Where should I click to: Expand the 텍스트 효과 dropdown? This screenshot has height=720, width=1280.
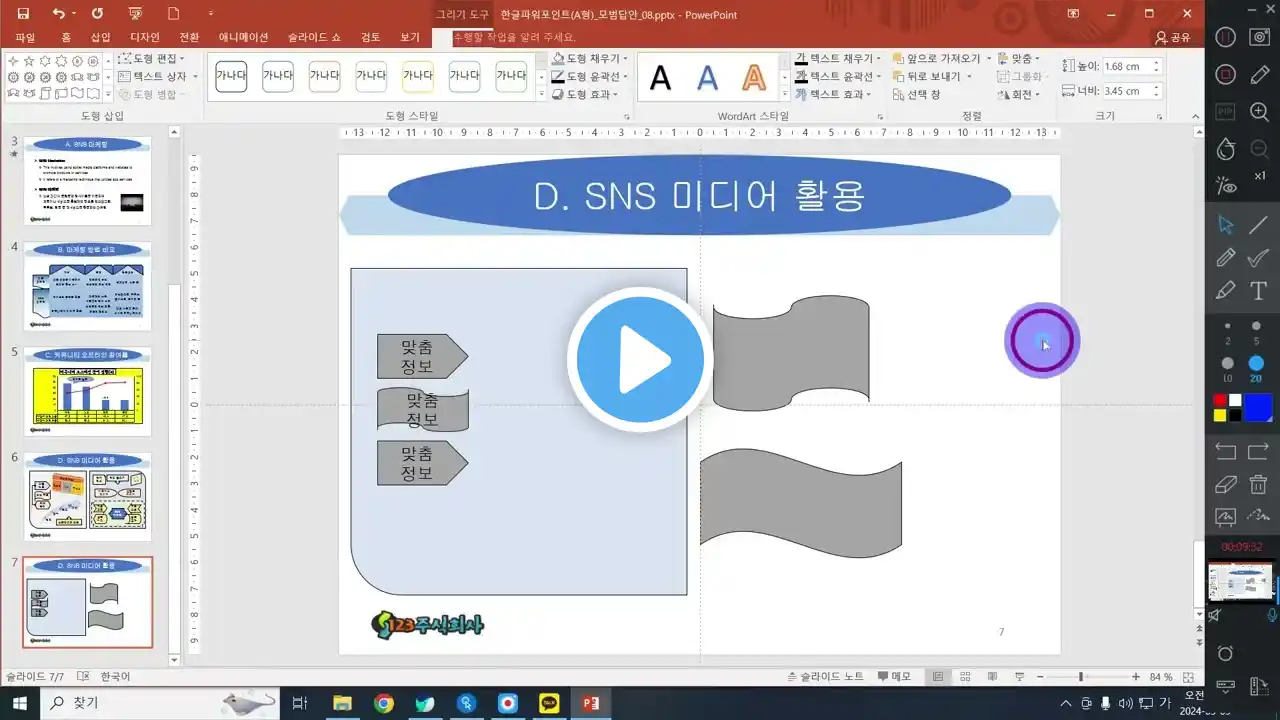[868, 95]
